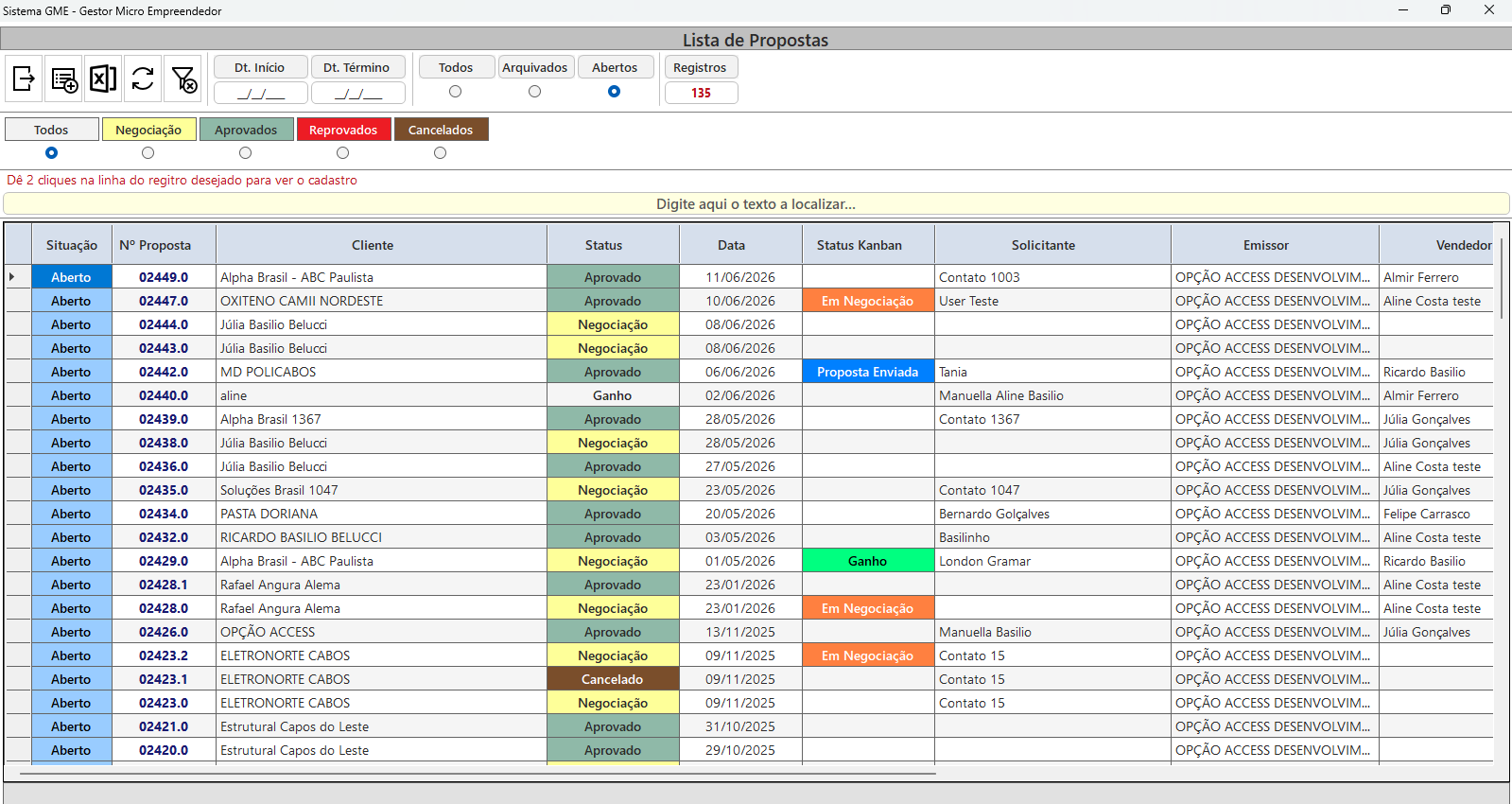The width and height of the screenshot is (1512, 804).
Task: Click the brown 'Cancelados' filter swatch
Action: [x=441, y=130]
